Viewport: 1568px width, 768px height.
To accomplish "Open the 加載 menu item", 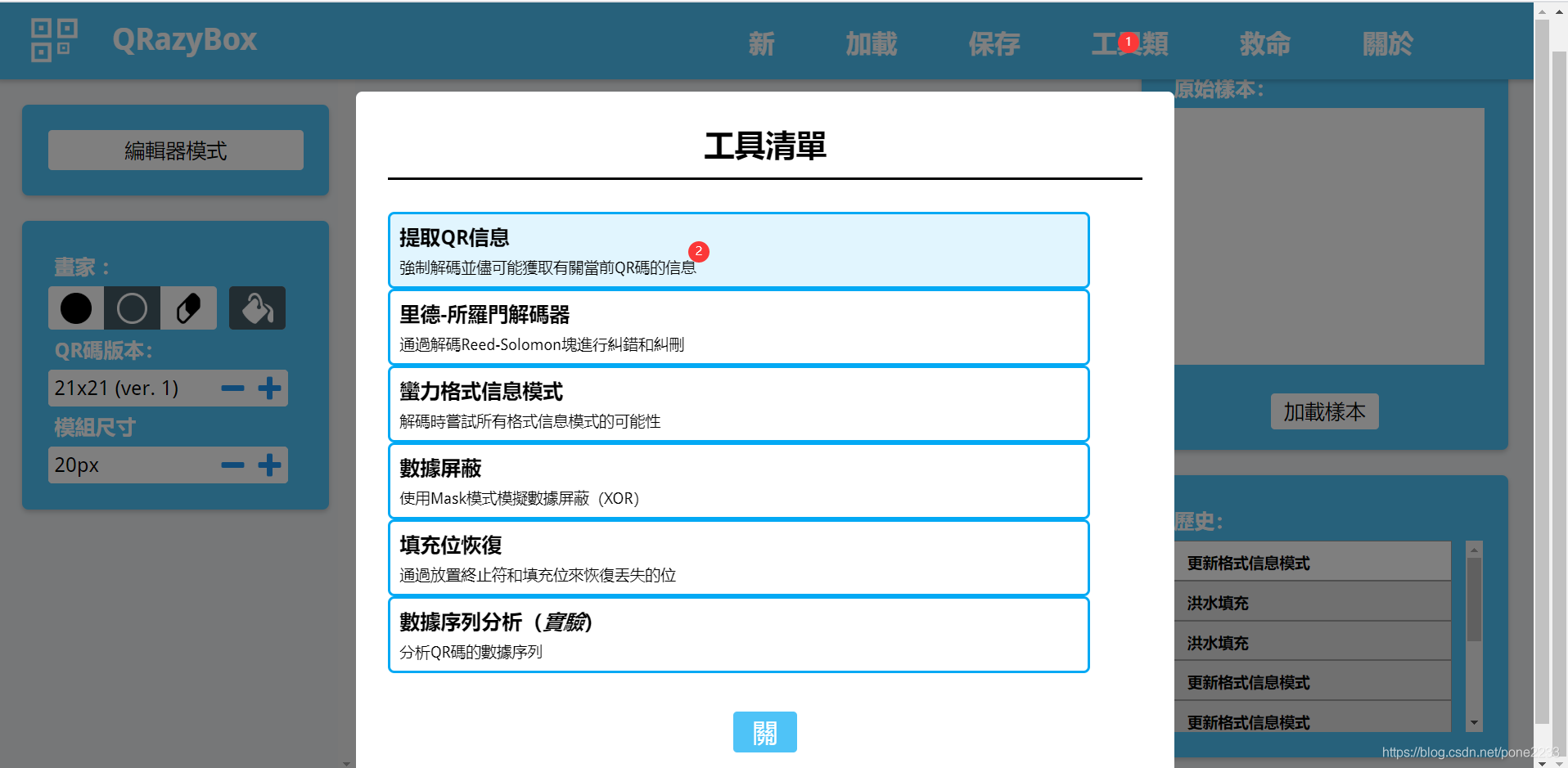I will coord(872,43).
